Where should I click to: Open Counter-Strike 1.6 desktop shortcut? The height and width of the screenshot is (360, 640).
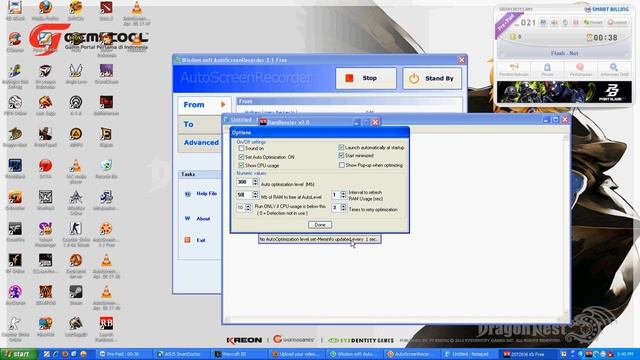(76, 229)
